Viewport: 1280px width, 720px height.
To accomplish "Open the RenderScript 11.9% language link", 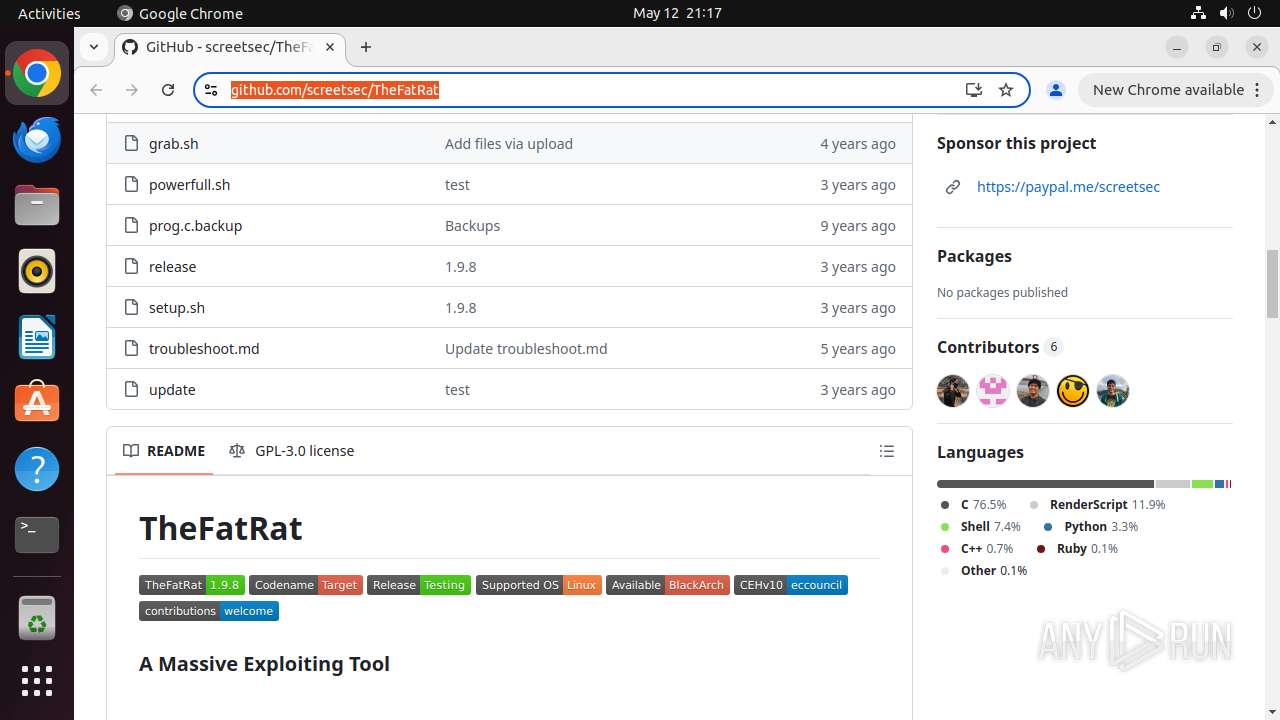I will click(x=1097, y=505).
